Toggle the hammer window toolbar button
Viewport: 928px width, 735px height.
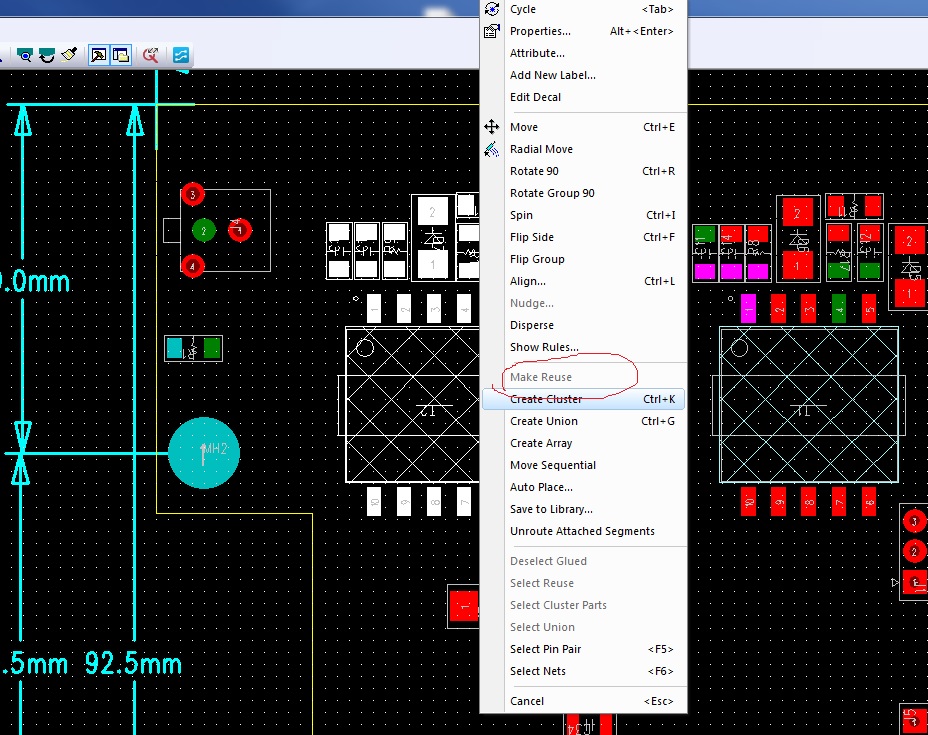tap(99, 55)
